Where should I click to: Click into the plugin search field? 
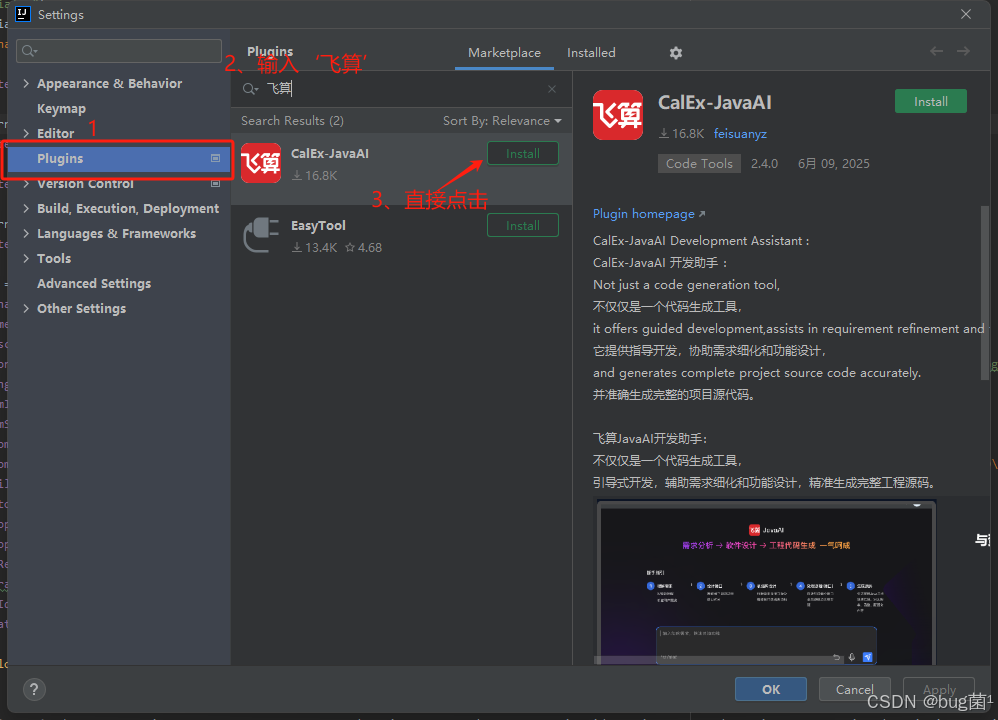click(401, 89)
